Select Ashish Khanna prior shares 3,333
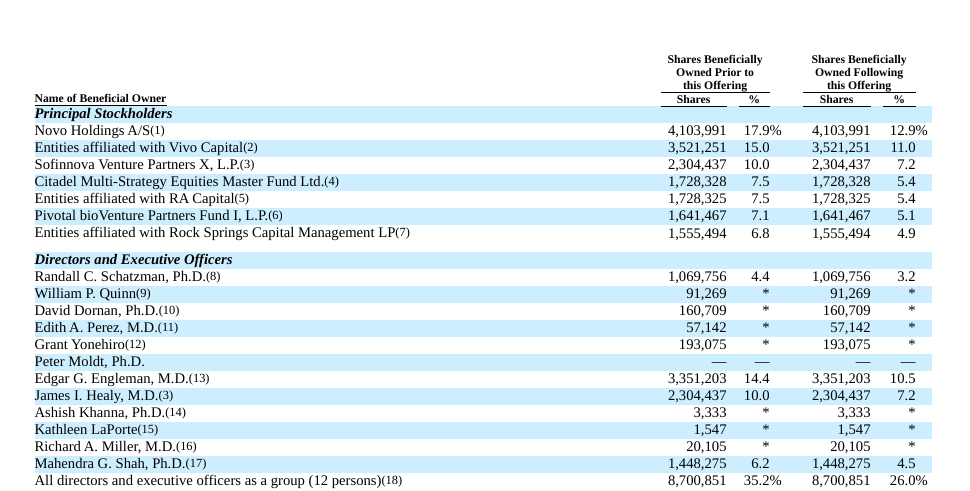The image size is (970, 491). coord(710,412)
